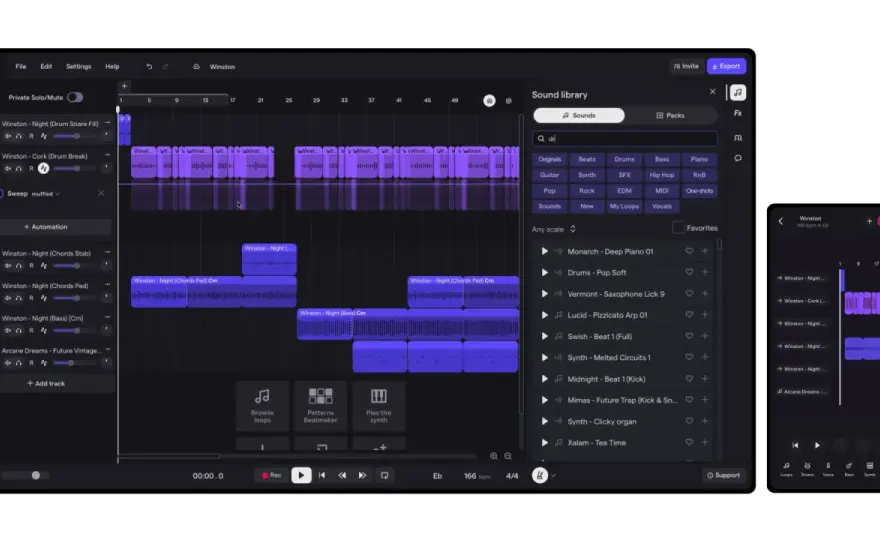Favorite Monarch - Deep Piano 01 with heart
The image size is (880, 540).
(689, 251)
